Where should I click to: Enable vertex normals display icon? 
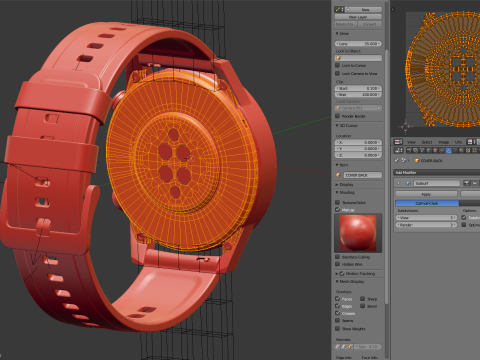tap(337, 347)
